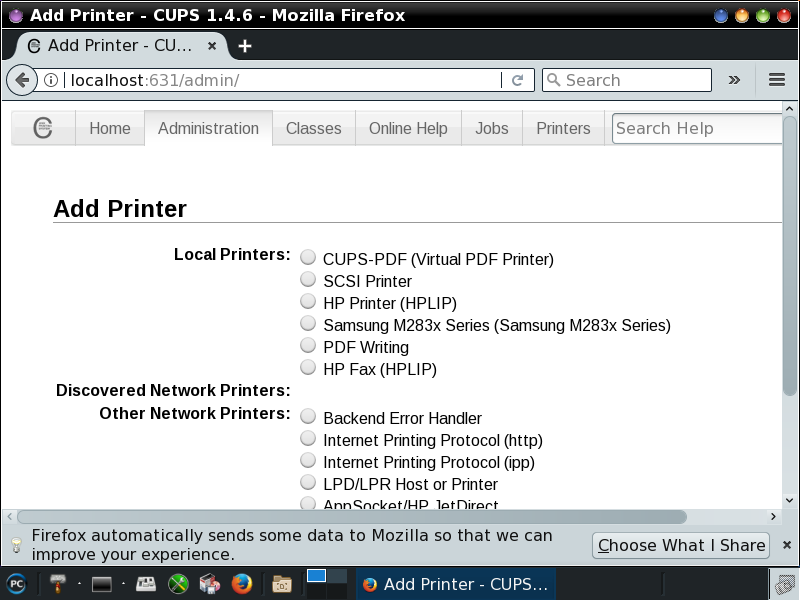Reload the page with the refresh icon
Viewport: 800px width, 600px height.
pyautogui.click(x=517, y=80)
